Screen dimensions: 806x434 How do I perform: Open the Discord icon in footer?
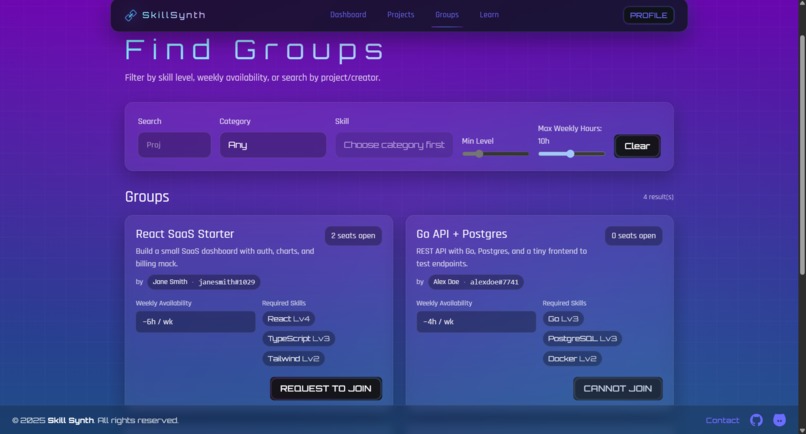click(x=779, y=420)
